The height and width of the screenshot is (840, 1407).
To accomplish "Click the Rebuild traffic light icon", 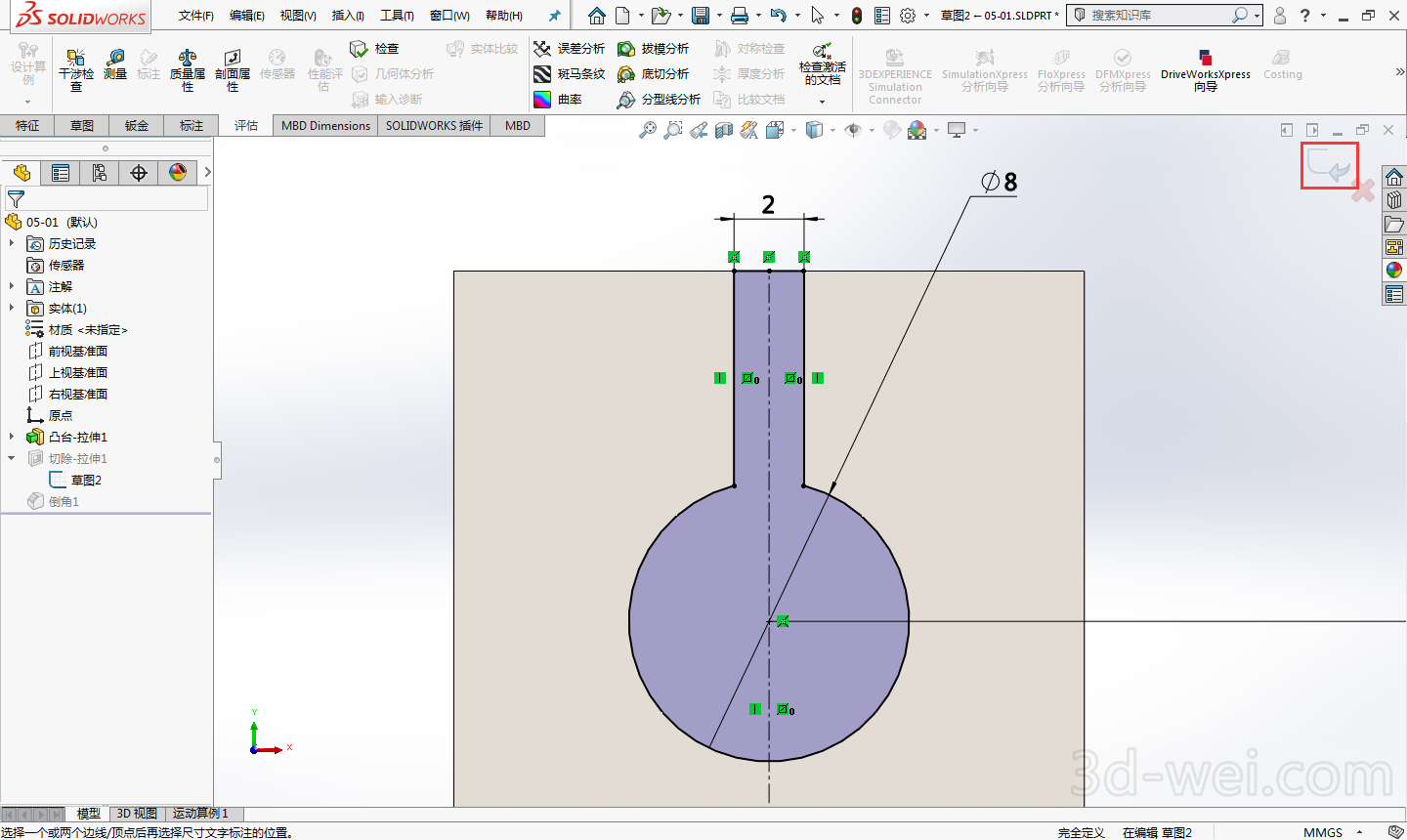I will pos(857,16).
